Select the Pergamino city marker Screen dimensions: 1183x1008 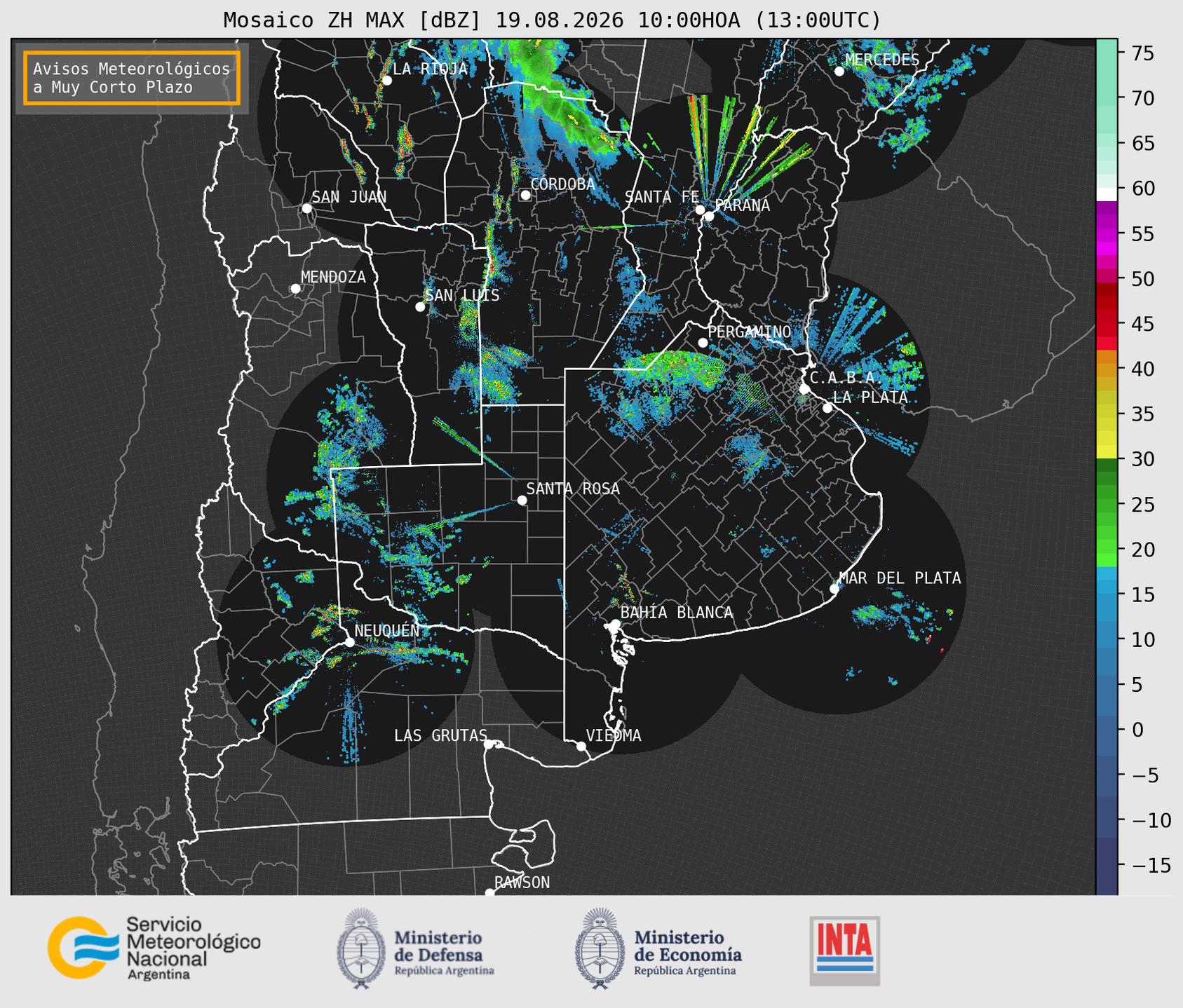tap(703, 343)
